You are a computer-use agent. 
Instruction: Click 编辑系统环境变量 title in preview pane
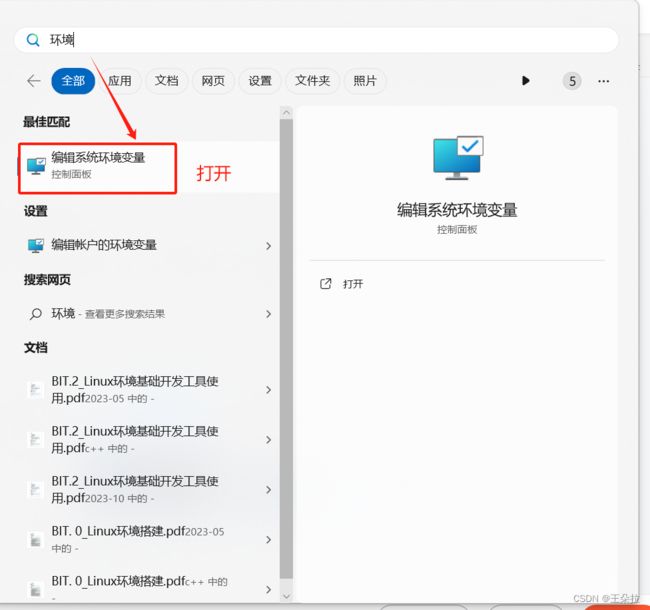point(457,210)
